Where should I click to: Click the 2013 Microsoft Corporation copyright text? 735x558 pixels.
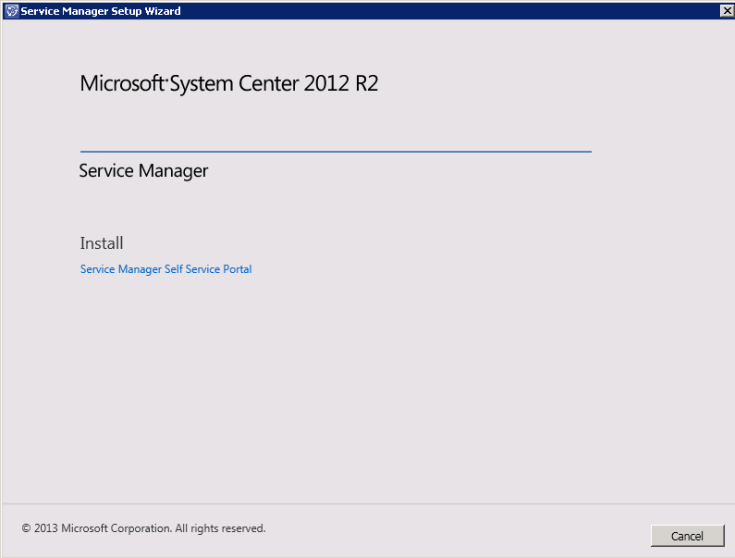pyautogui.click(x=143, y=527)
